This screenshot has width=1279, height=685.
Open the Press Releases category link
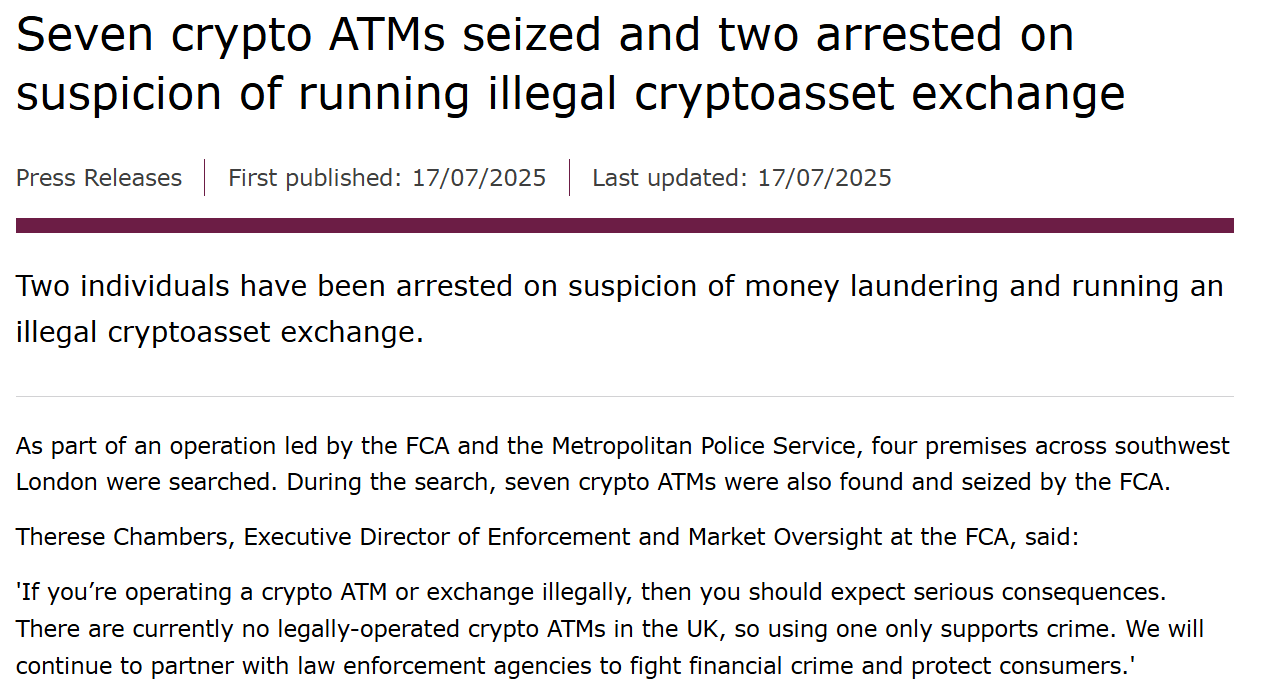pos(99,178)
